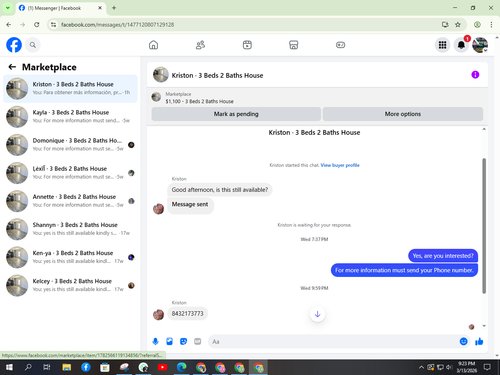Open File Explorer from the taskbar
The width and height of the screenshot is (500, 375).
point(67,367)
